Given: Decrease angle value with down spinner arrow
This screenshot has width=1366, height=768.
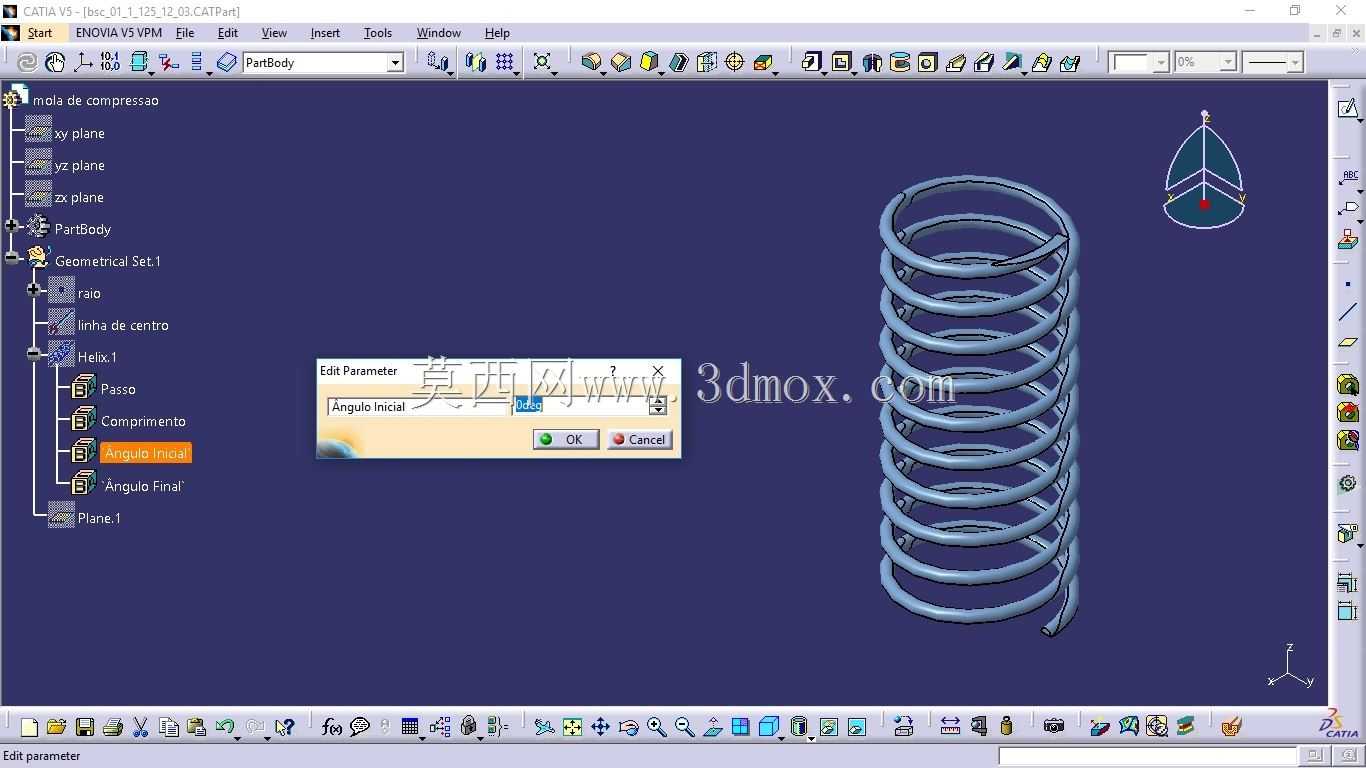Looking at the screenshot, I should click(x=658, y=410).
